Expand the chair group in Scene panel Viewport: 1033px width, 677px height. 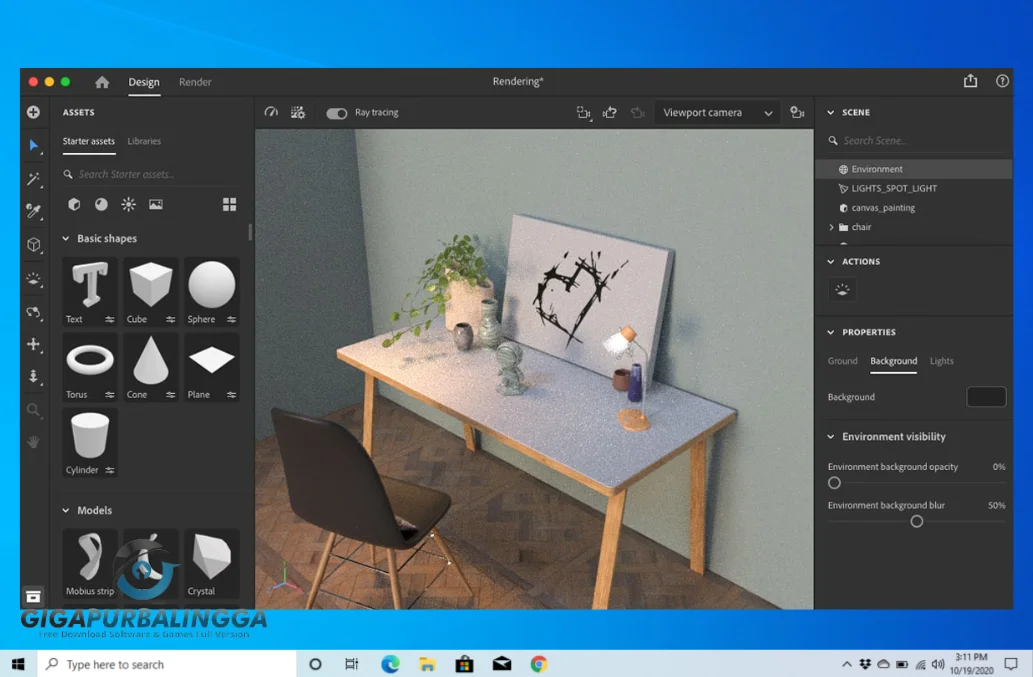coord(831,227)
